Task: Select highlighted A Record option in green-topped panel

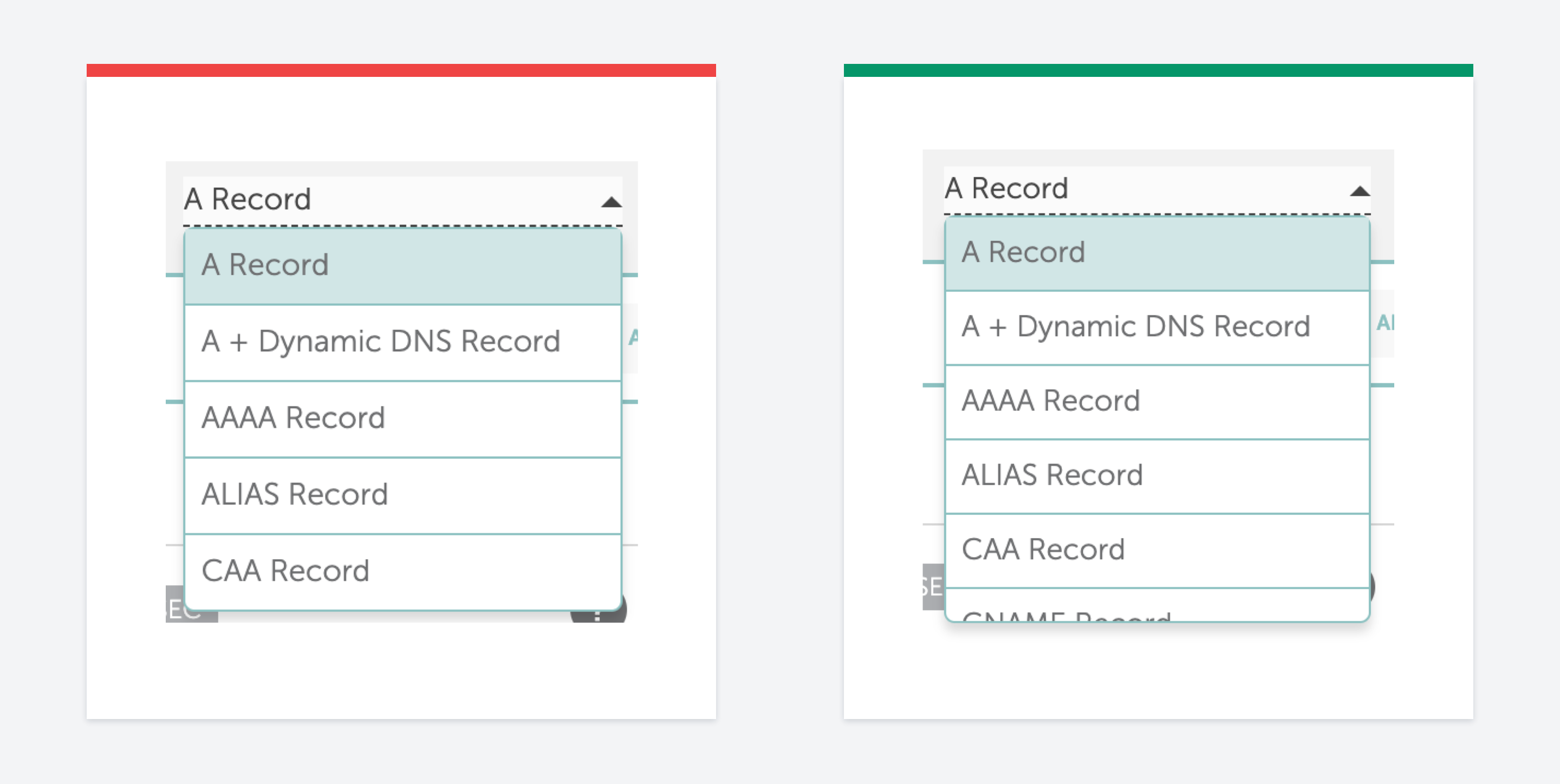Action: coord(1158,254)
